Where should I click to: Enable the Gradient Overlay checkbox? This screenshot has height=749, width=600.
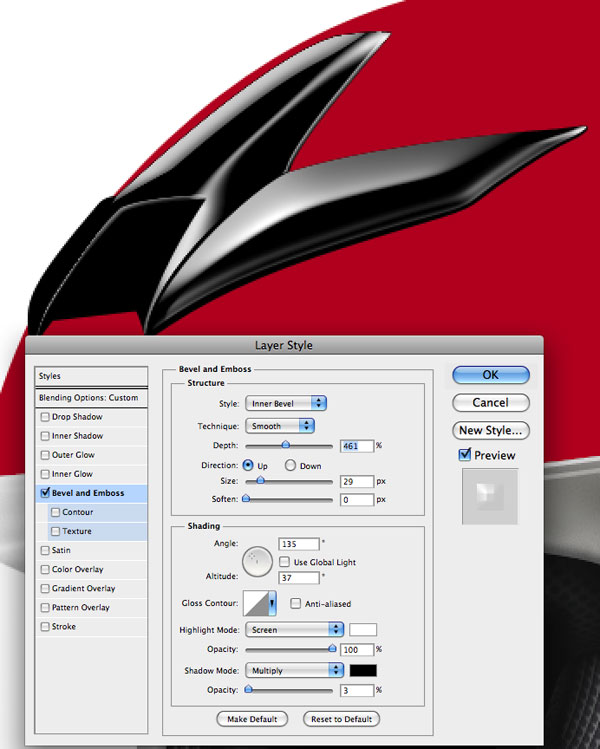click(x=45, y=589)
